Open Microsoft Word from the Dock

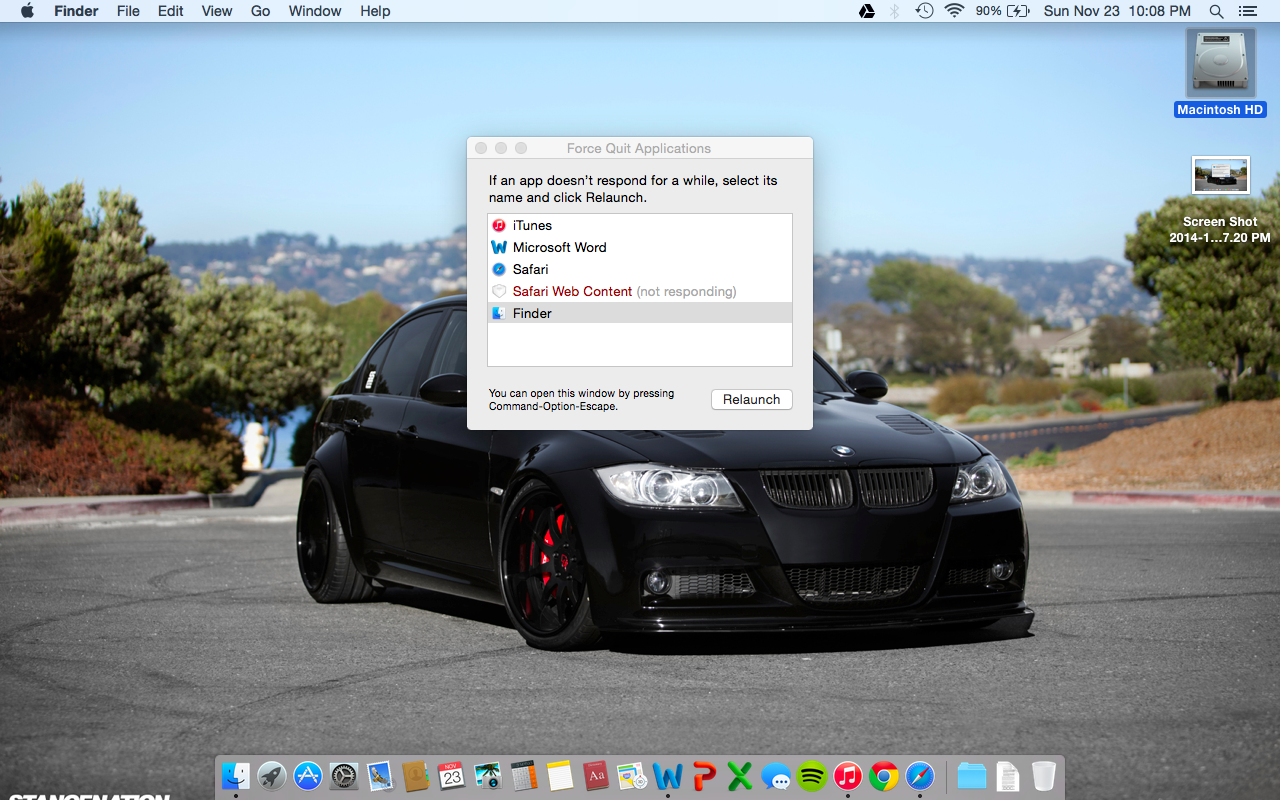(x=668, y=775)
